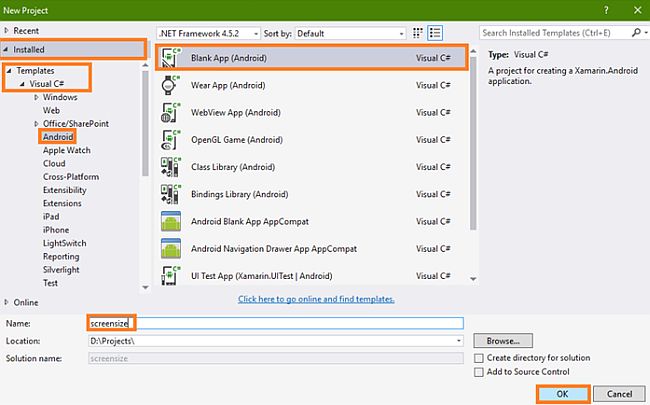Click the category tree vertical scrollbar
Image resolution: width=650 pixels, height=405 pixels.
pos(145,124)
